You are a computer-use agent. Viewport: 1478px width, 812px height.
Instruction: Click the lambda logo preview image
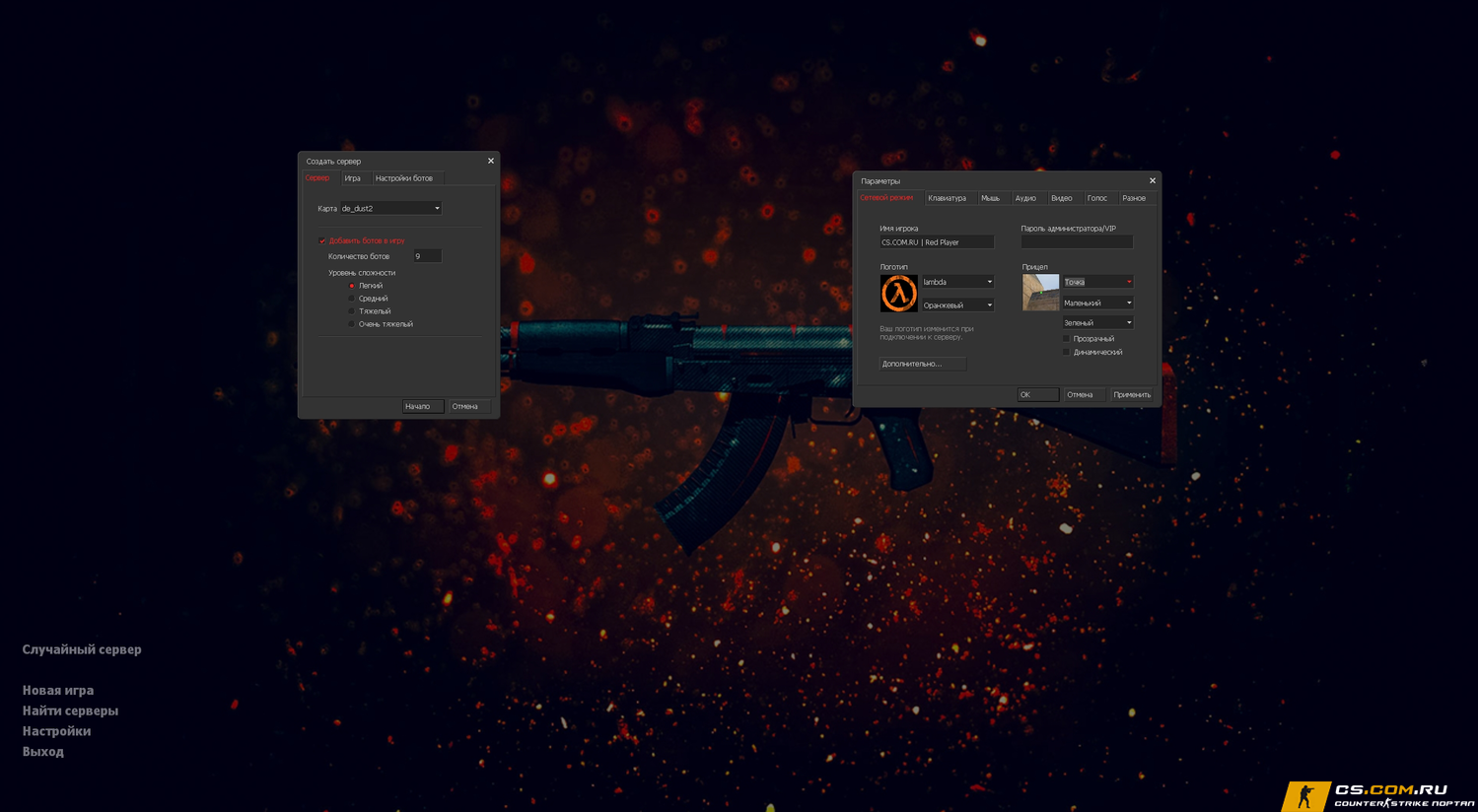(x=898, y=294)
